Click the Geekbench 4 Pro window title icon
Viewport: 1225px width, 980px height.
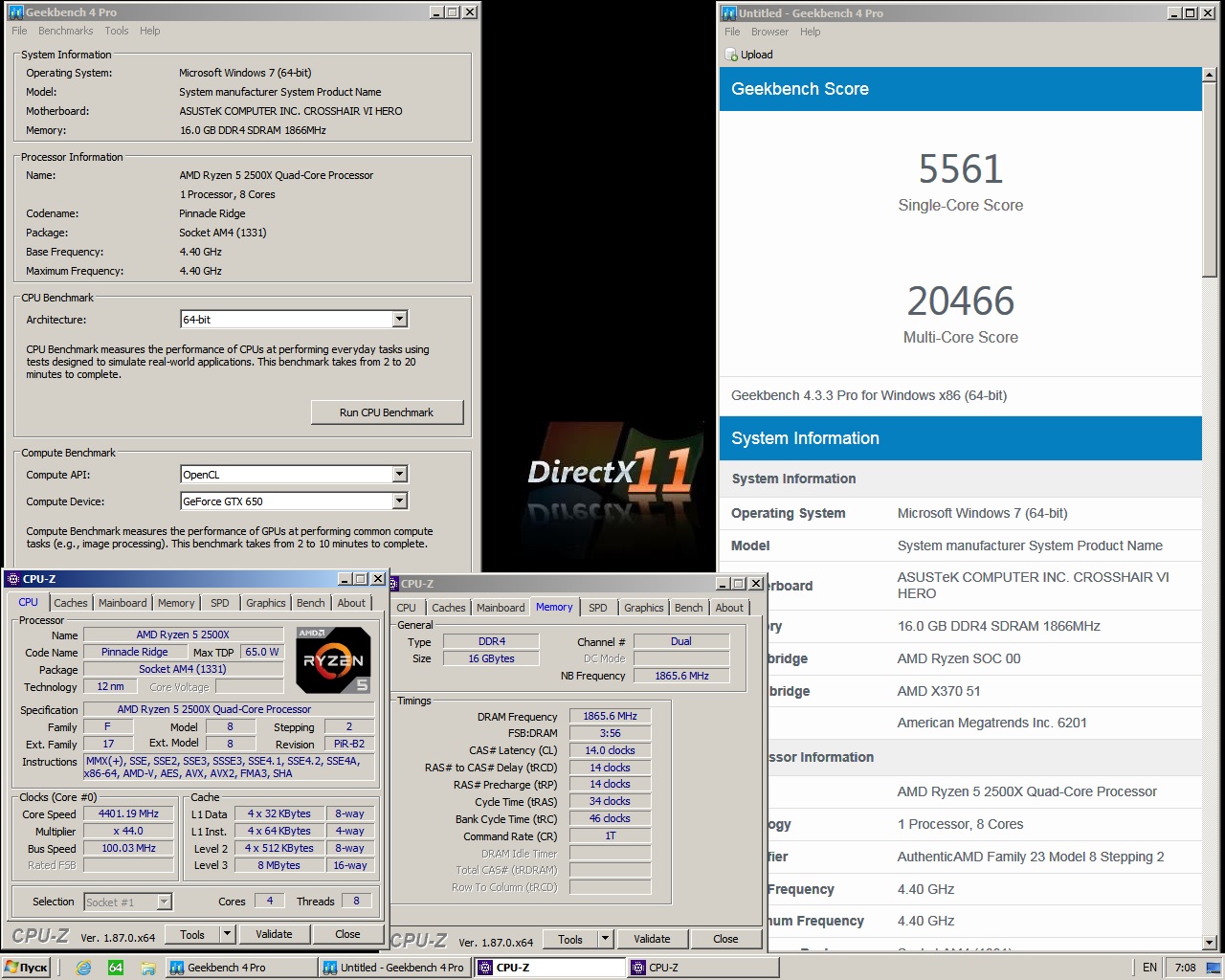[15, 12]
